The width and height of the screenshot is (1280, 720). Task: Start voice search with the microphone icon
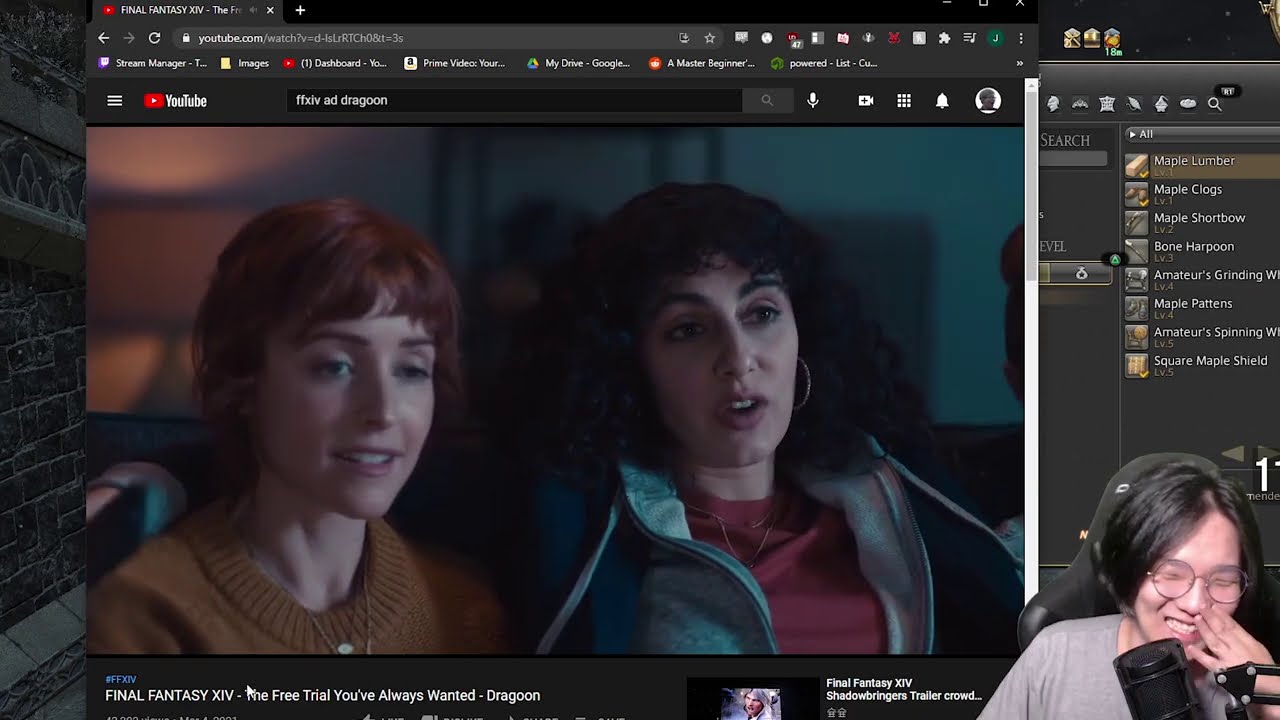(x=813, y=100)
